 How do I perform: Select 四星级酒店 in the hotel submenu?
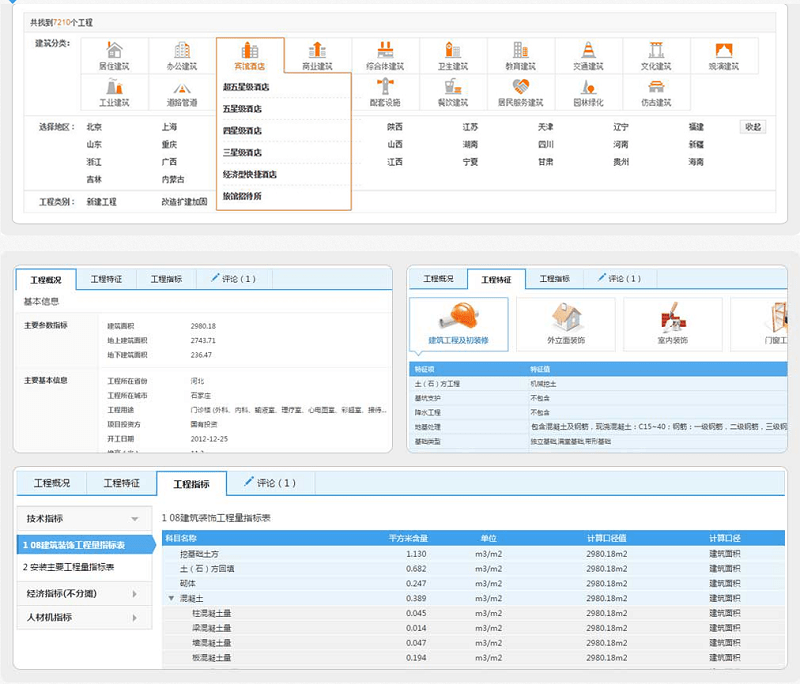pyautogui.click(x=242, y=131)
